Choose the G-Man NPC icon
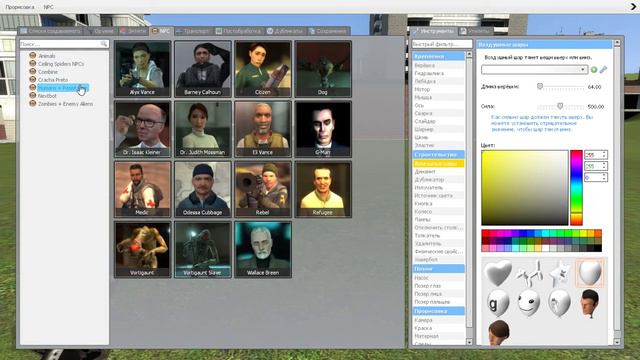640x360 pixels. pos(323,129)
